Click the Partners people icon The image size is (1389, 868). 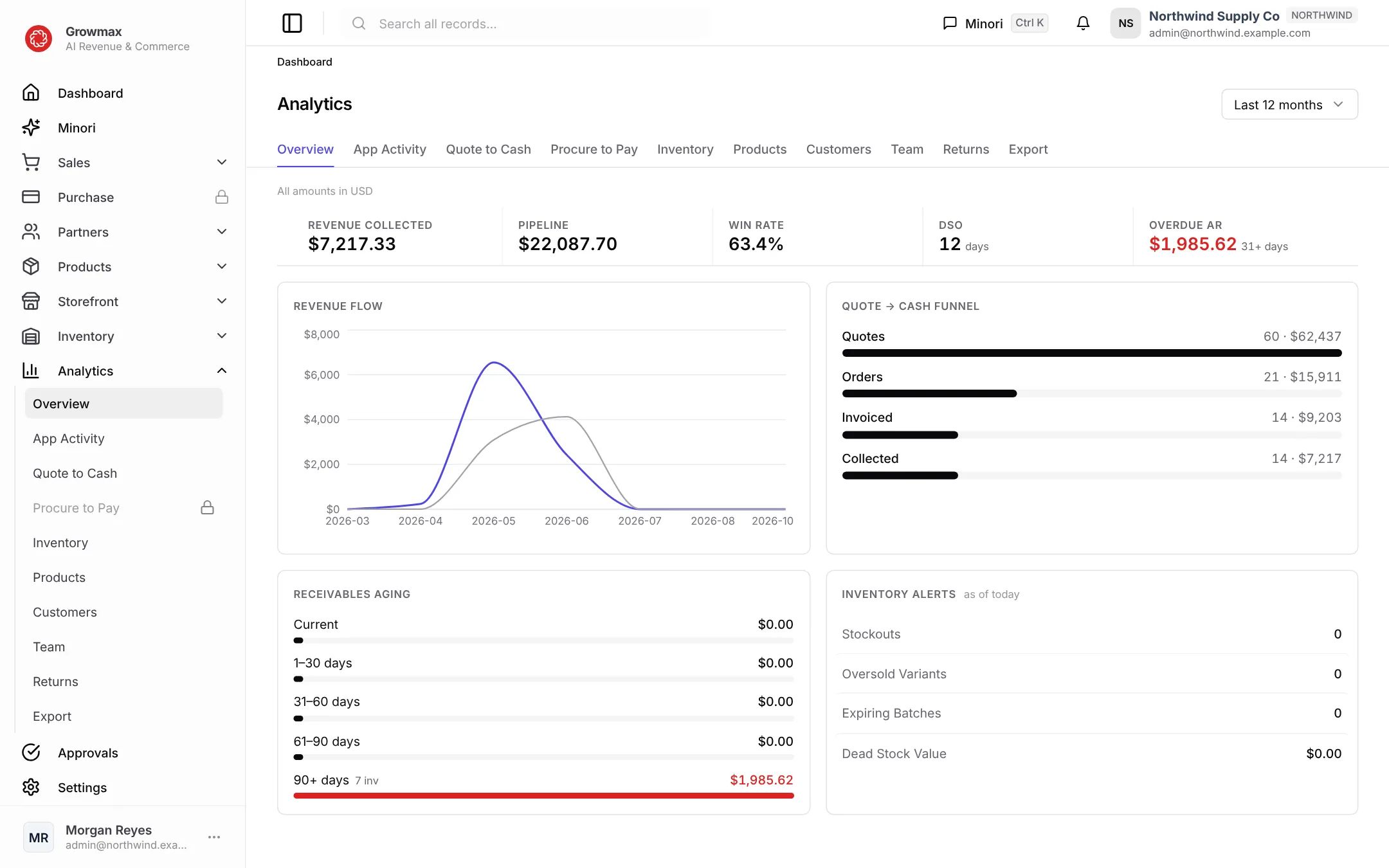click(31, 231)
